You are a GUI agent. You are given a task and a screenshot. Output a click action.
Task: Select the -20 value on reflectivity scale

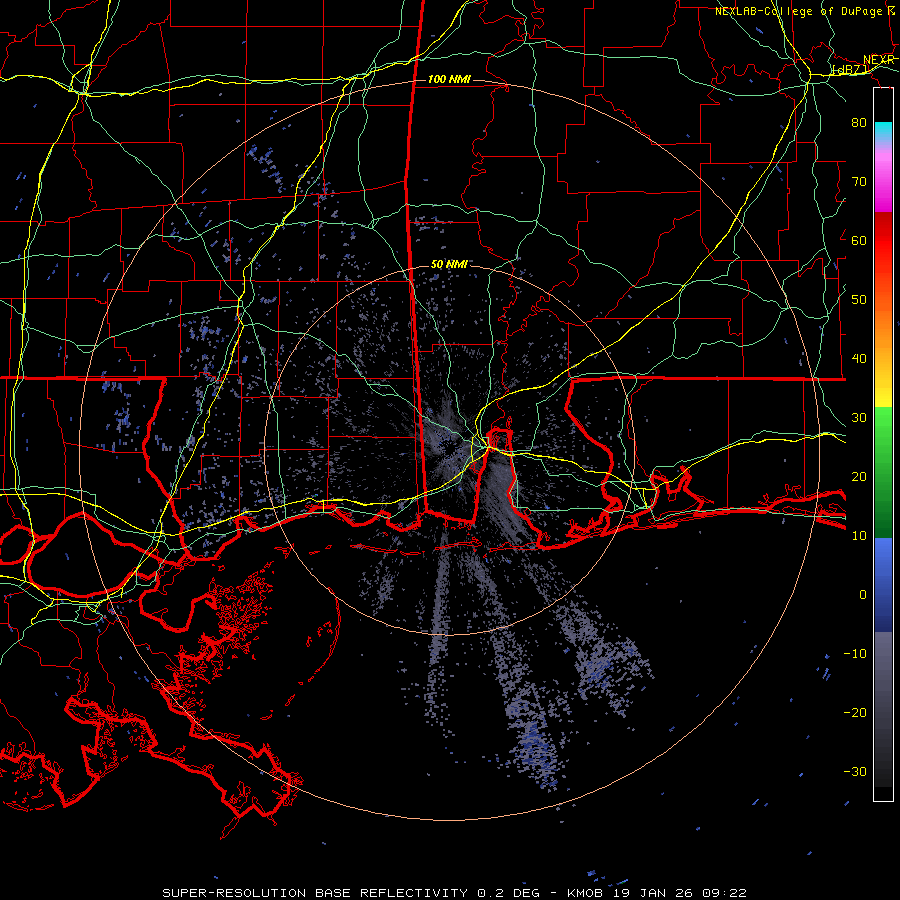855,712
